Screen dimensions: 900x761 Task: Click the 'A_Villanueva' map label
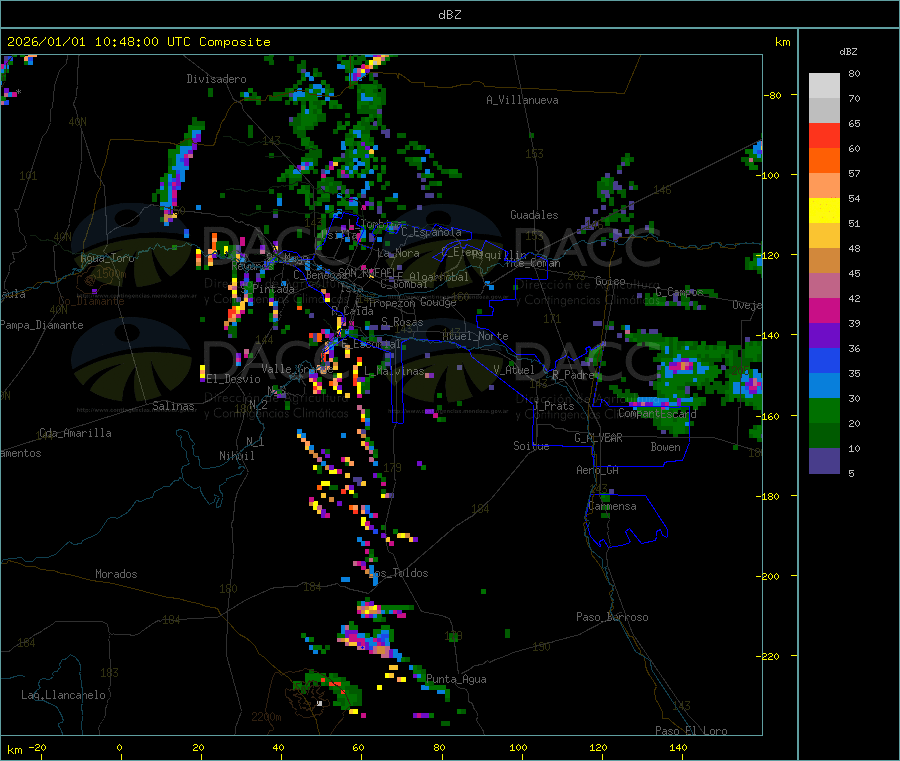point(522,100)
